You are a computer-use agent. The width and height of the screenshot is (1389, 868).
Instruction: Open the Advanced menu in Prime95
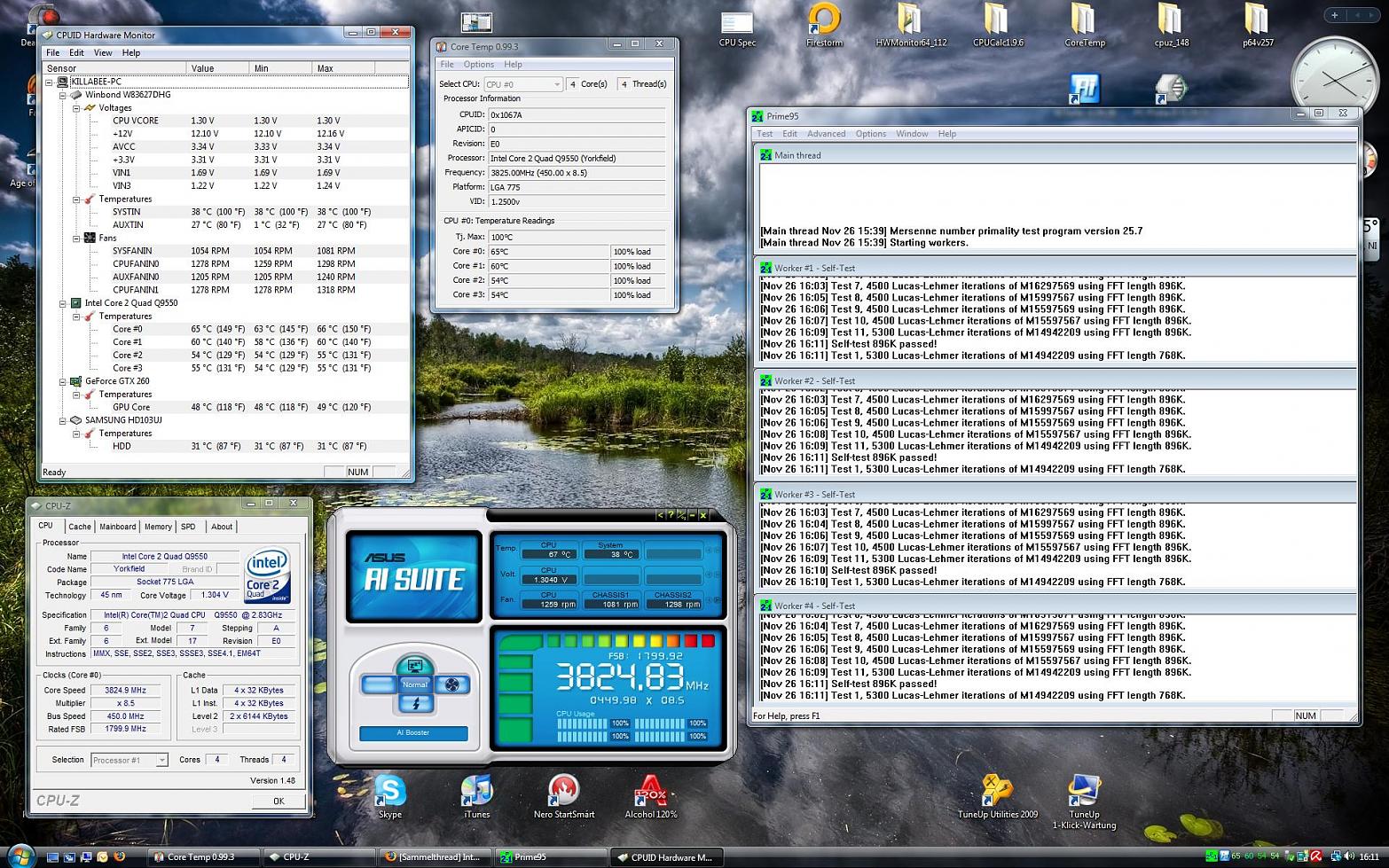(x=826, y=134)
